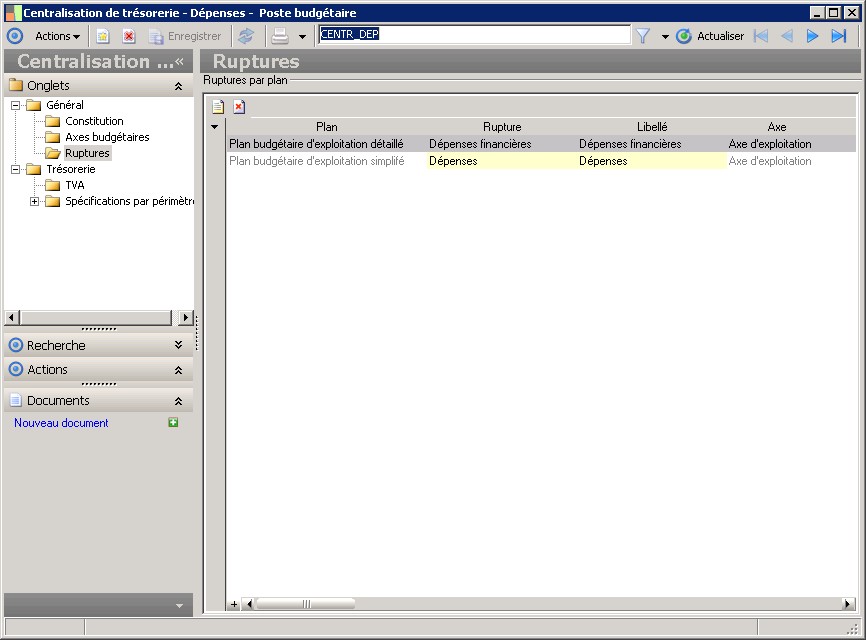This screenshot has width=866, height=640.
Task: Go to the previous record arrow
Action: (786, 36)
